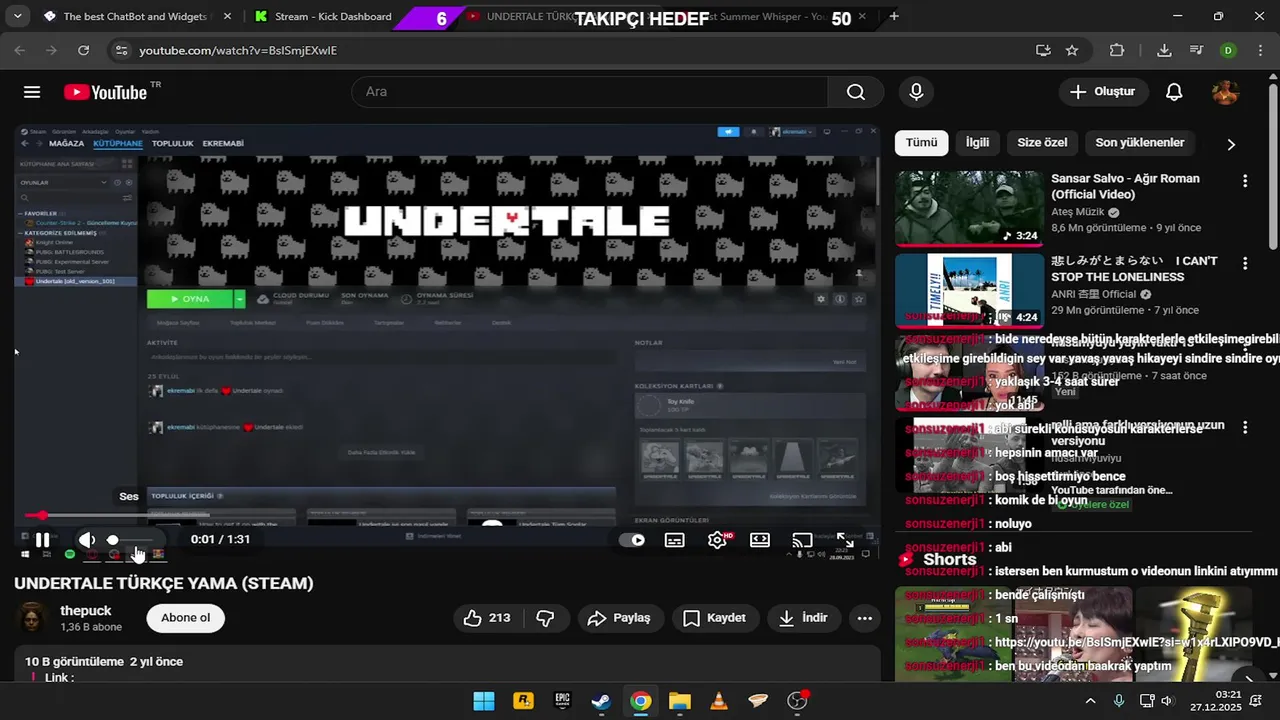Open Sansar Salvo Ağır Roman thumbnail

tap(969, 208)
